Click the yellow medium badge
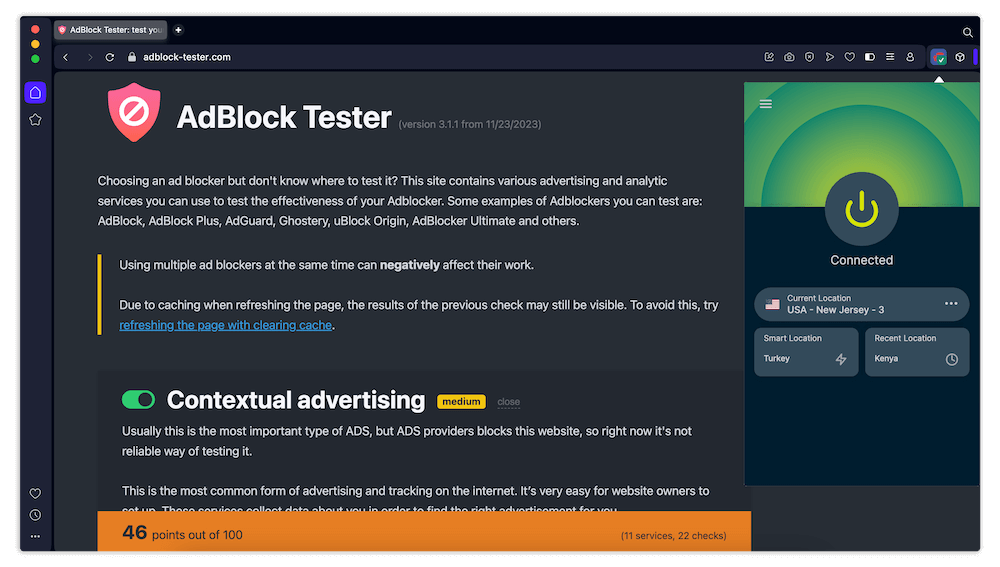 point(461,402)
